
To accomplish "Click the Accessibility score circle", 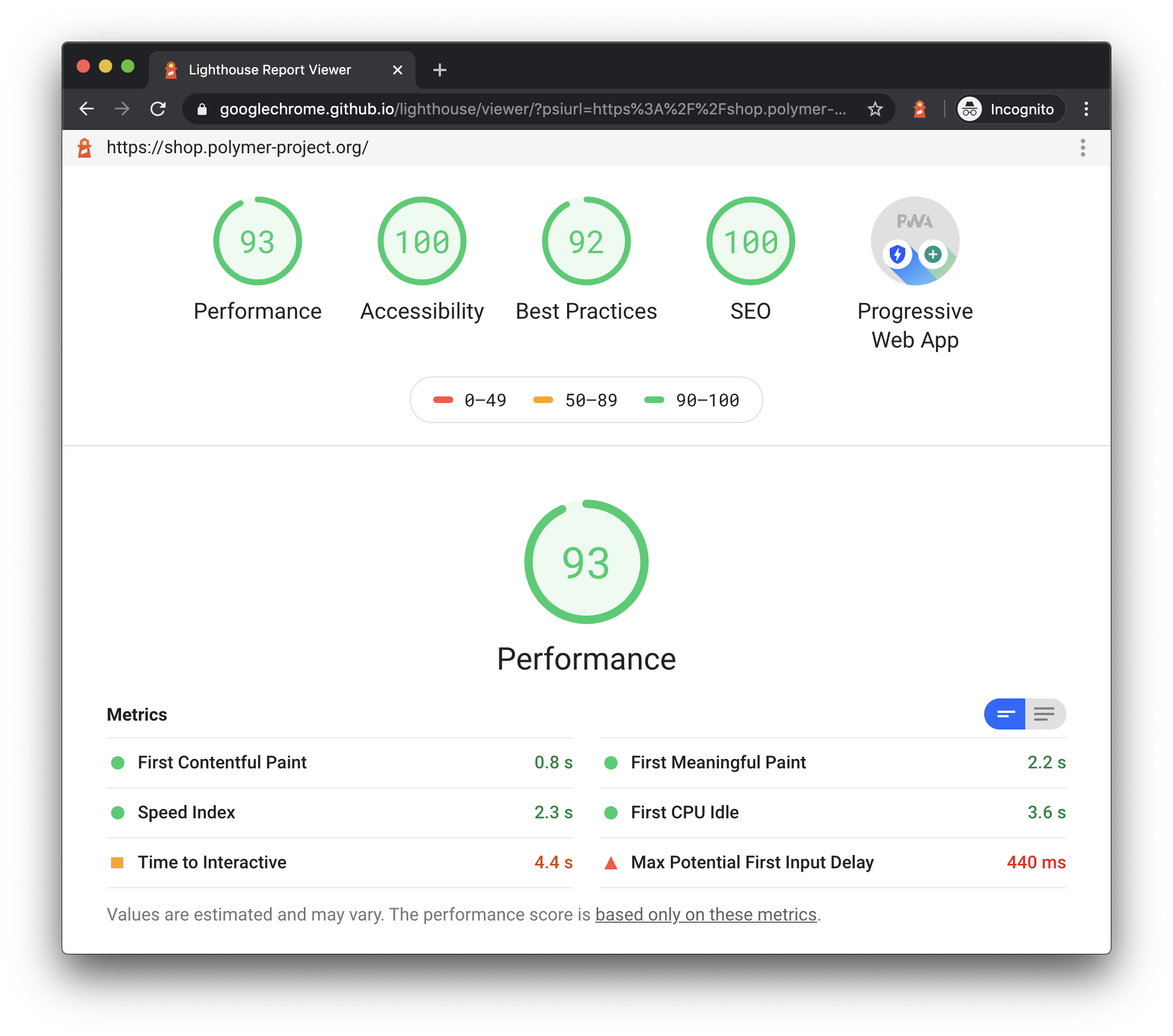I will point(421,241).
